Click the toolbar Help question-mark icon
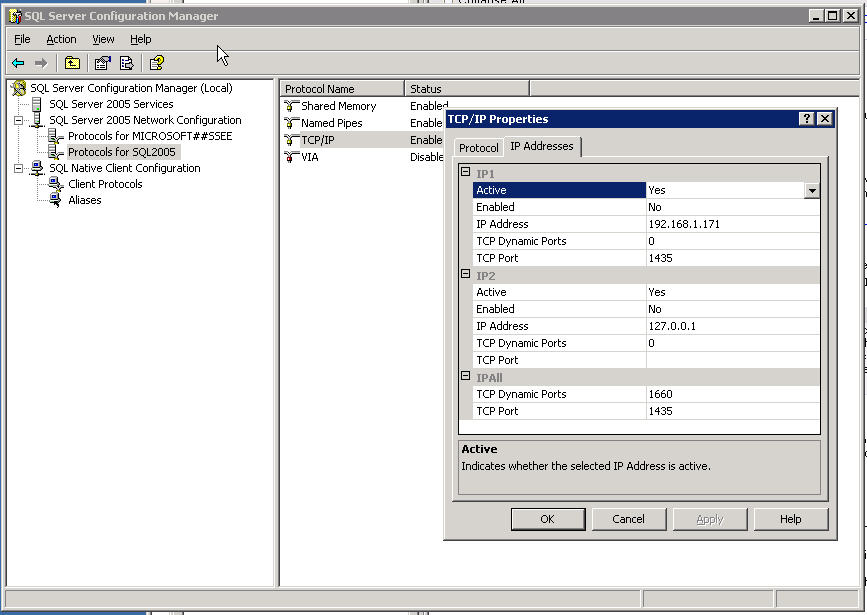The height and width of the screenshot is (615, 867). pyautogui.click(x=157, y=63)
